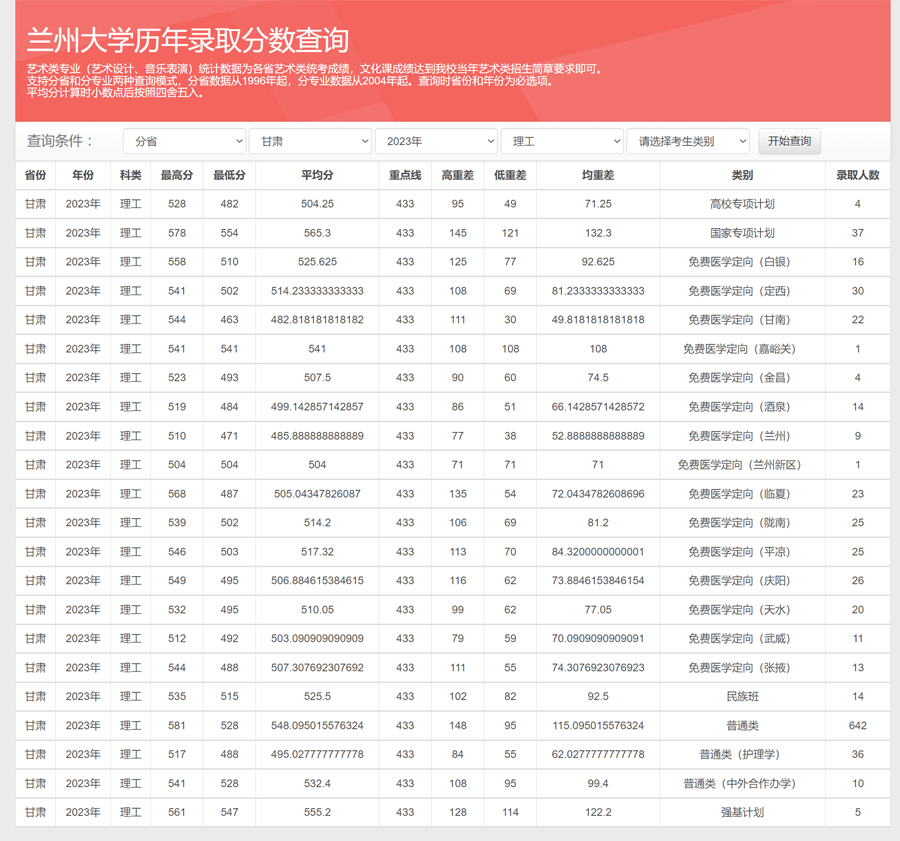The image size is (900, 841).
Task: Click the admitted count 37
Action: click(858, 233)
